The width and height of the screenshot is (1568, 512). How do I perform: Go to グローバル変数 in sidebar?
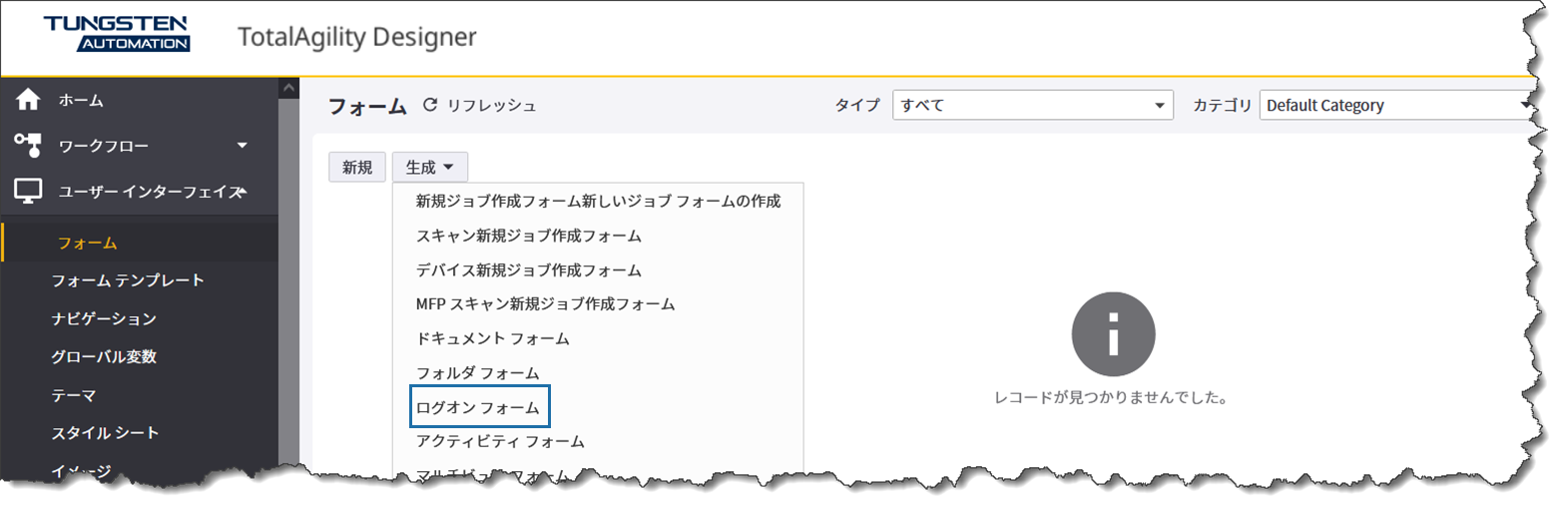pyautogui.click(x=104, y=356)
